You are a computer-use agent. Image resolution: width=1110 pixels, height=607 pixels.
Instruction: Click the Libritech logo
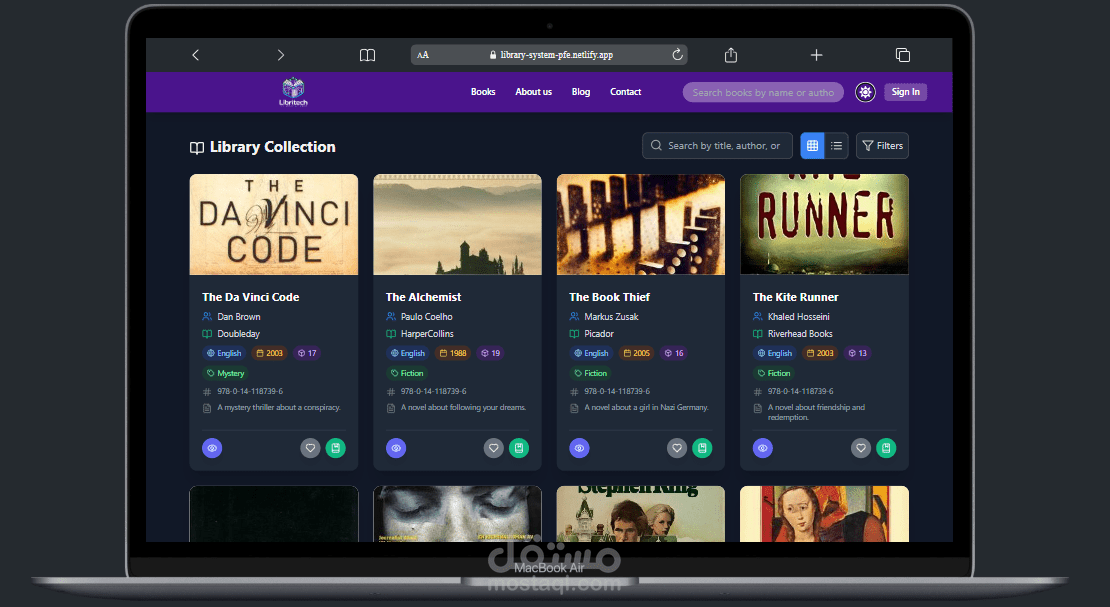(293, 92)
